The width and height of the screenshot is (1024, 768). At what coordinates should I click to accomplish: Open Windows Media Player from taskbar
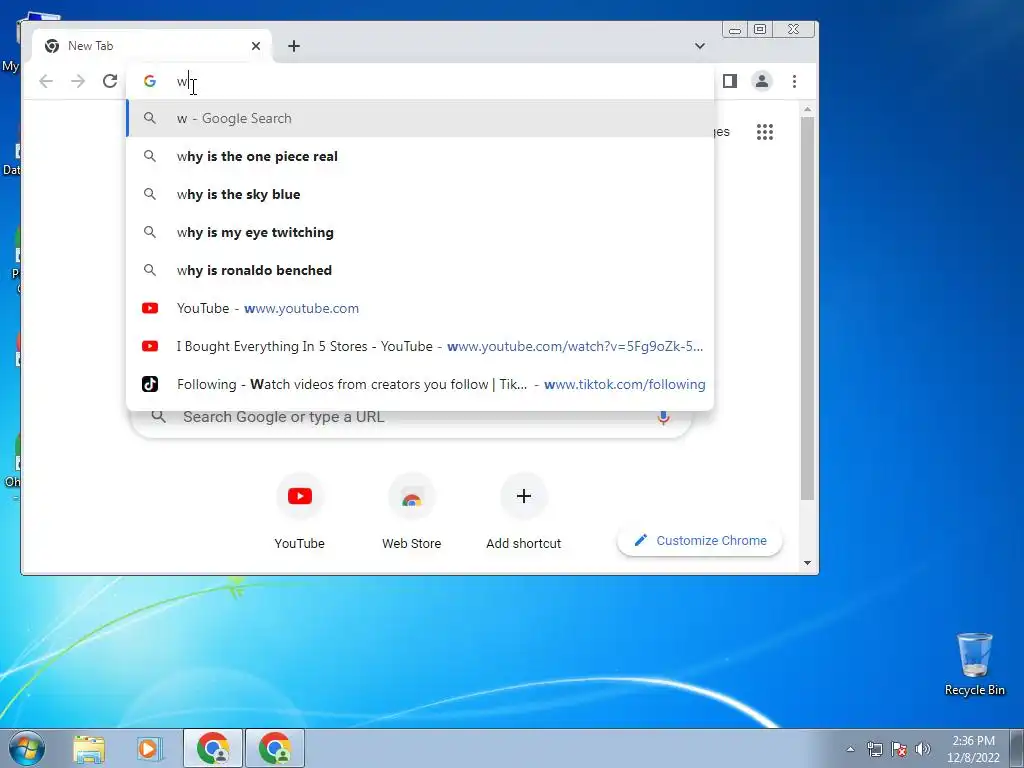148,748
